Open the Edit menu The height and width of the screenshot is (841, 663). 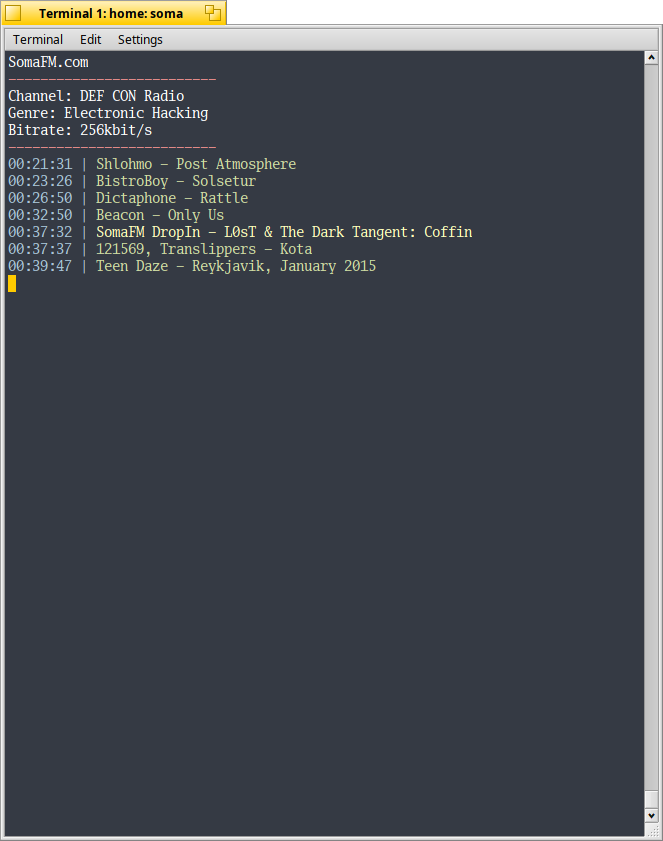90,39
